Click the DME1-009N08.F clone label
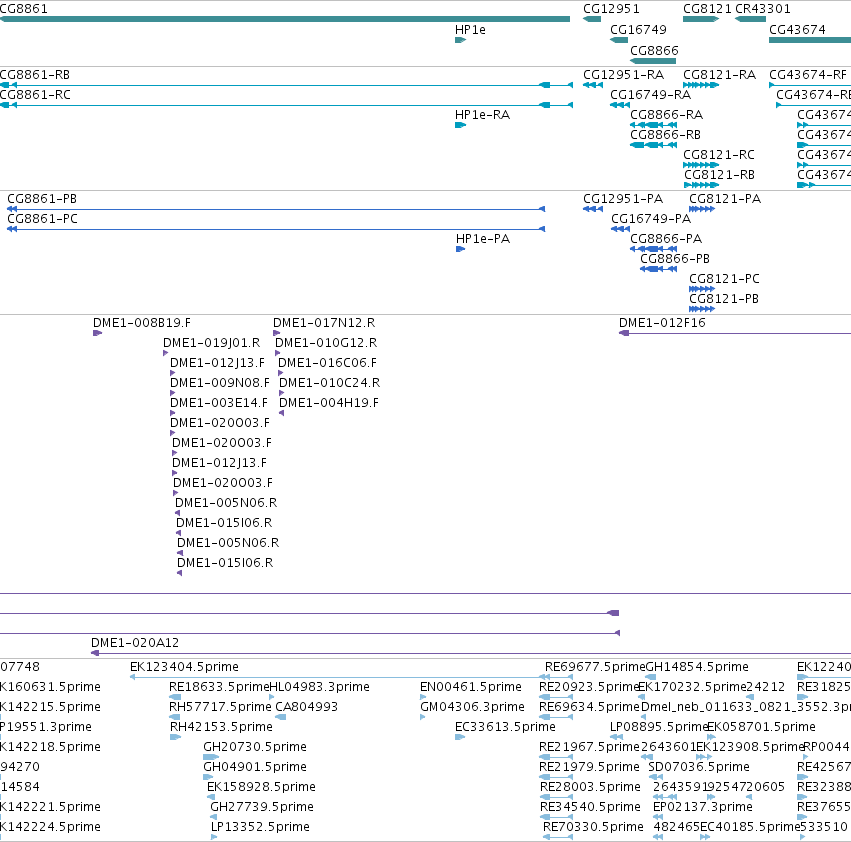The image size is (851, 842). point(220,383)
